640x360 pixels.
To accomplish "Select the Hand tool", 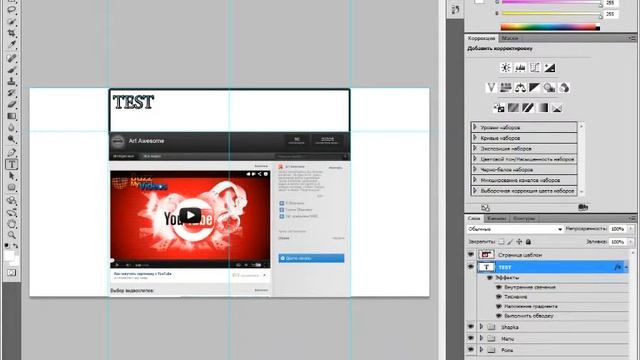I will pyautogui.click(x=11, y=224).
